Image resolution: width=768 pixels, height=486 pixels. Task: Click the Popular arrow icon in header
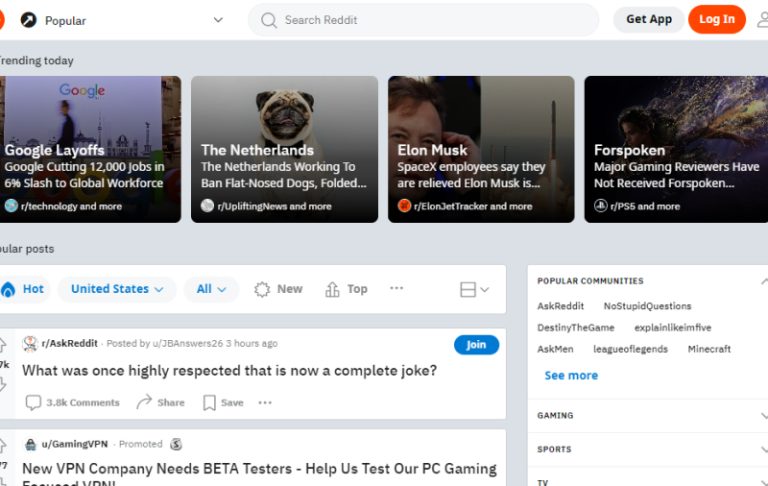(28, 20)
